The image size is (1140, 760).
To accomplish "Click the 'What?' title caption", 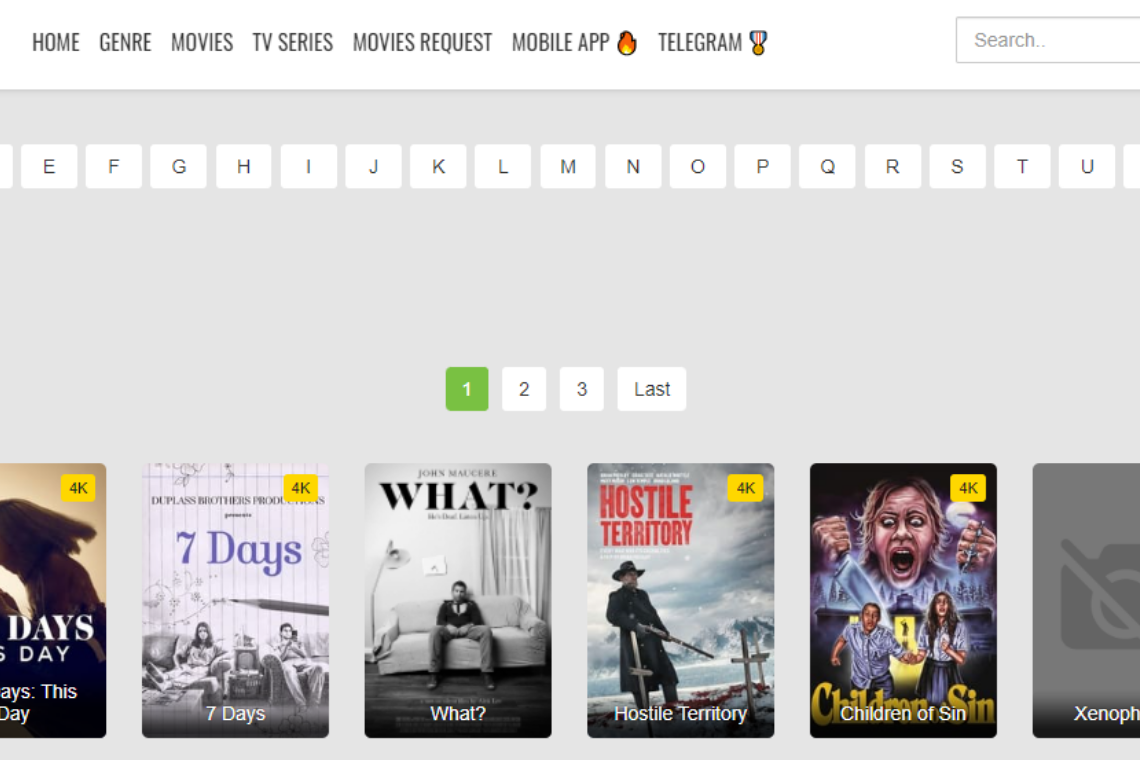I will [458, 713].
